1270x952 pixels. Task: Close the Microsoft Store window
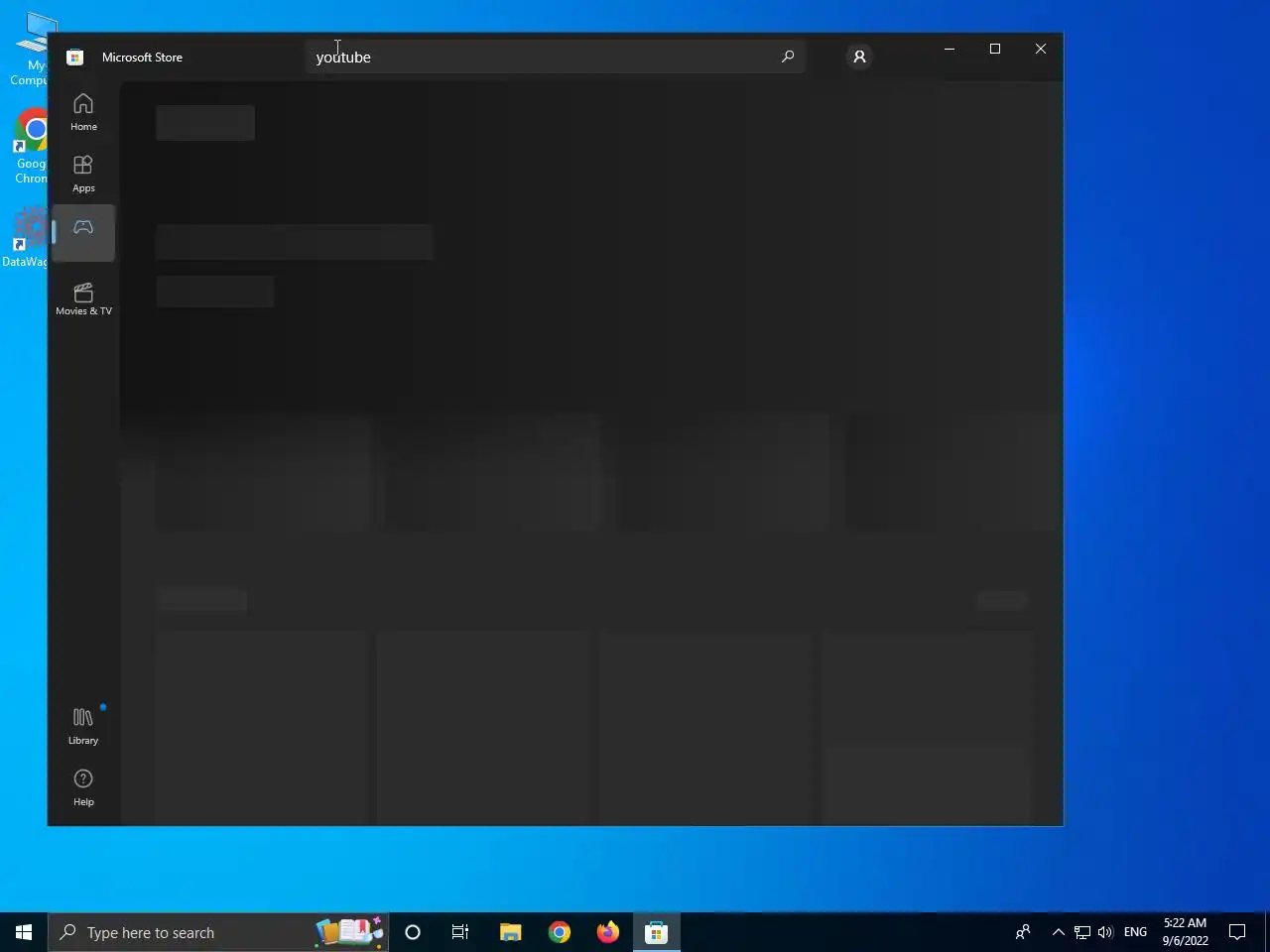tap(1040, 49)
